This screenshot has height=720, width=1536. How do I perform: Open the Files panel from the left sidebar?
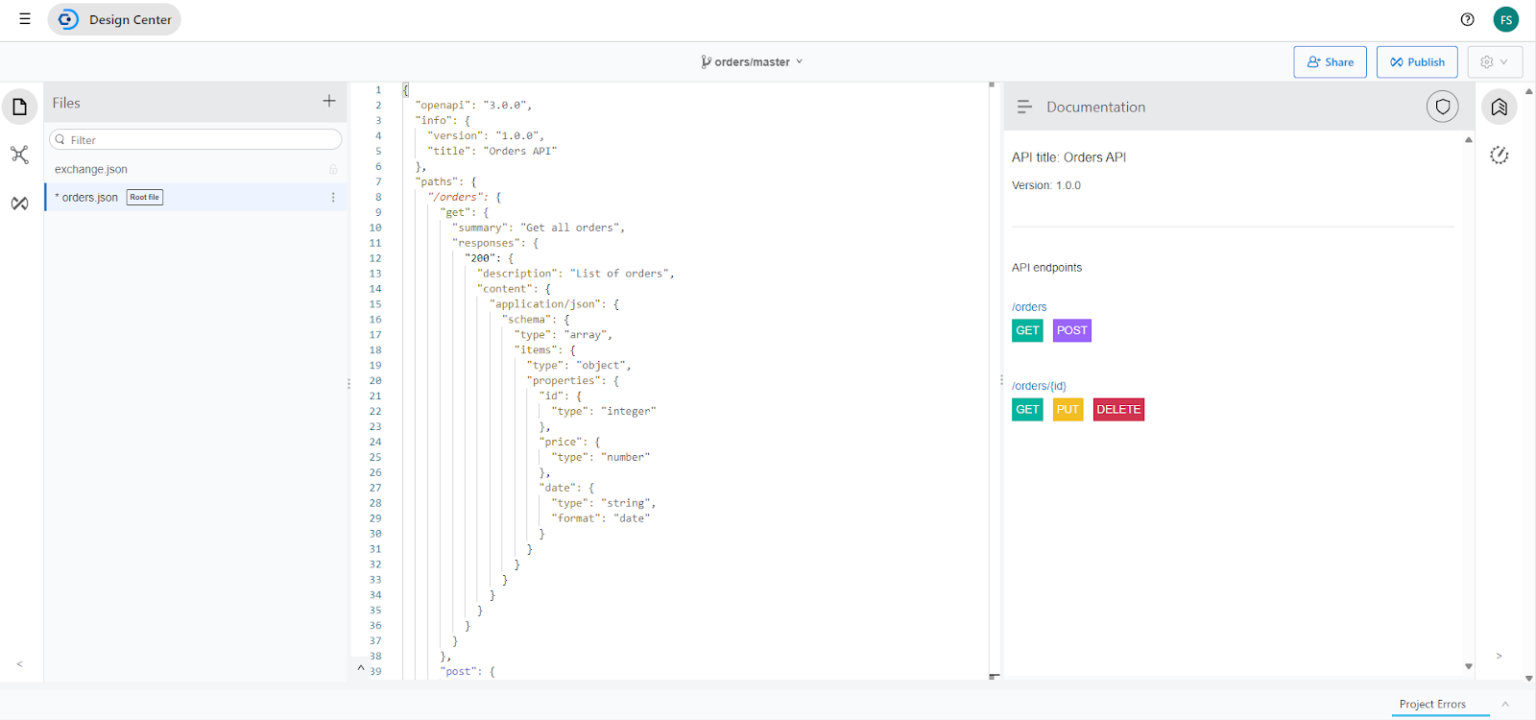pos(19,106)
